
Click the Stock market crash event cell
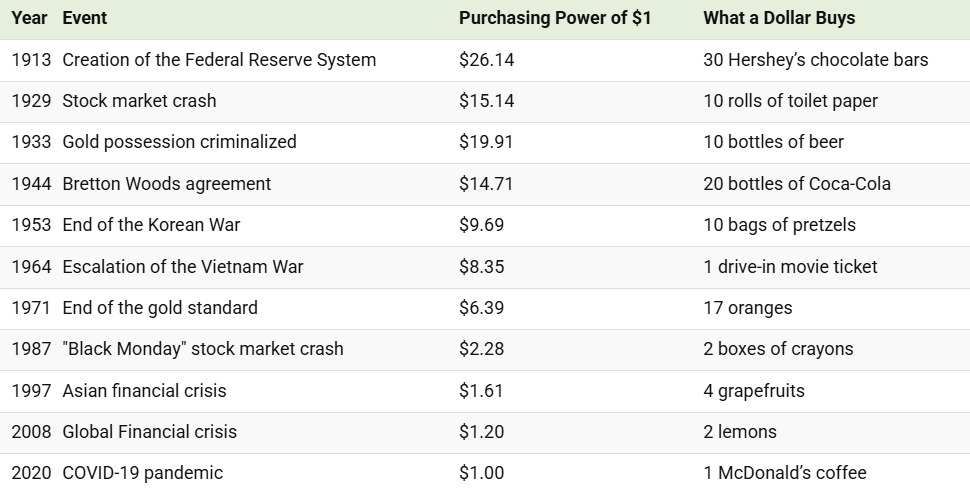coord(139,101)
